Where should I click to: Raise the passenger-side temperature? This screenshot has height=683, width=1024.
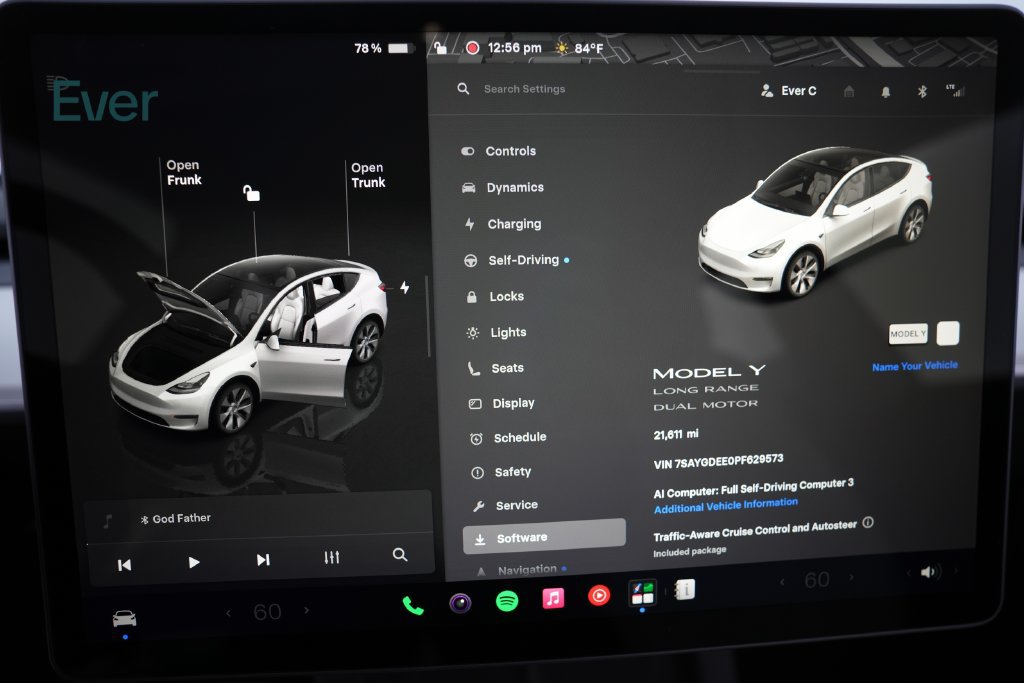point(851,577)
